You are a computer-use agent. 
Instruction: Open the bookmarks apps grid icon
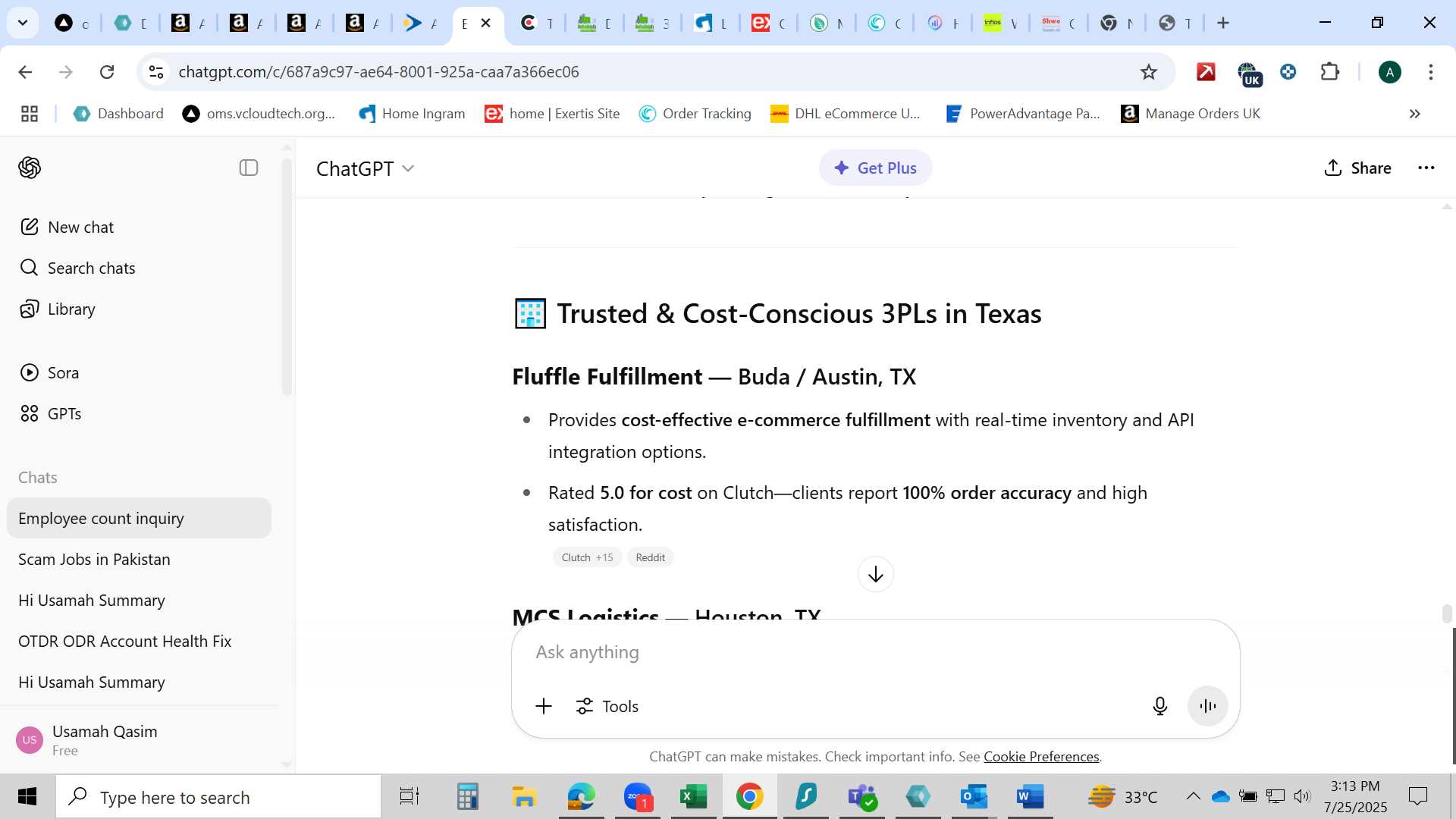[x=30, y=114]
